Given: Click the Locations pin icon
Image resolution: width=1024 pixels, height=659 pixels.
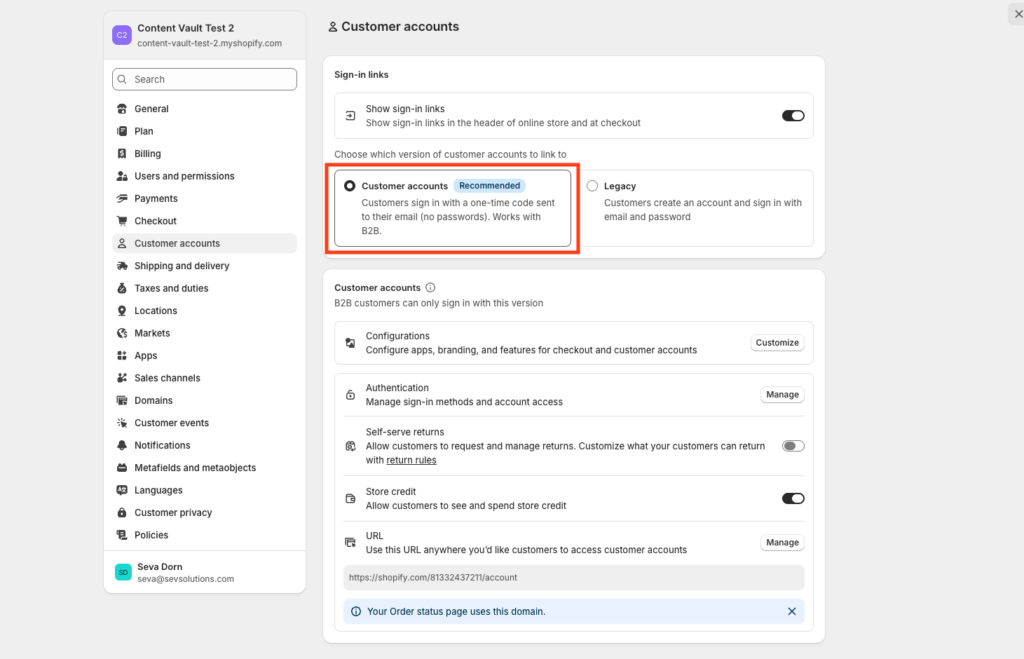Looking at the screenshot, I should [122, 311].
